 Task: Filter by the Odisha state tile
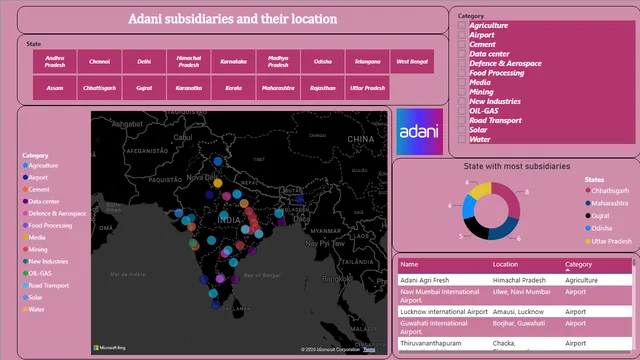323,62
